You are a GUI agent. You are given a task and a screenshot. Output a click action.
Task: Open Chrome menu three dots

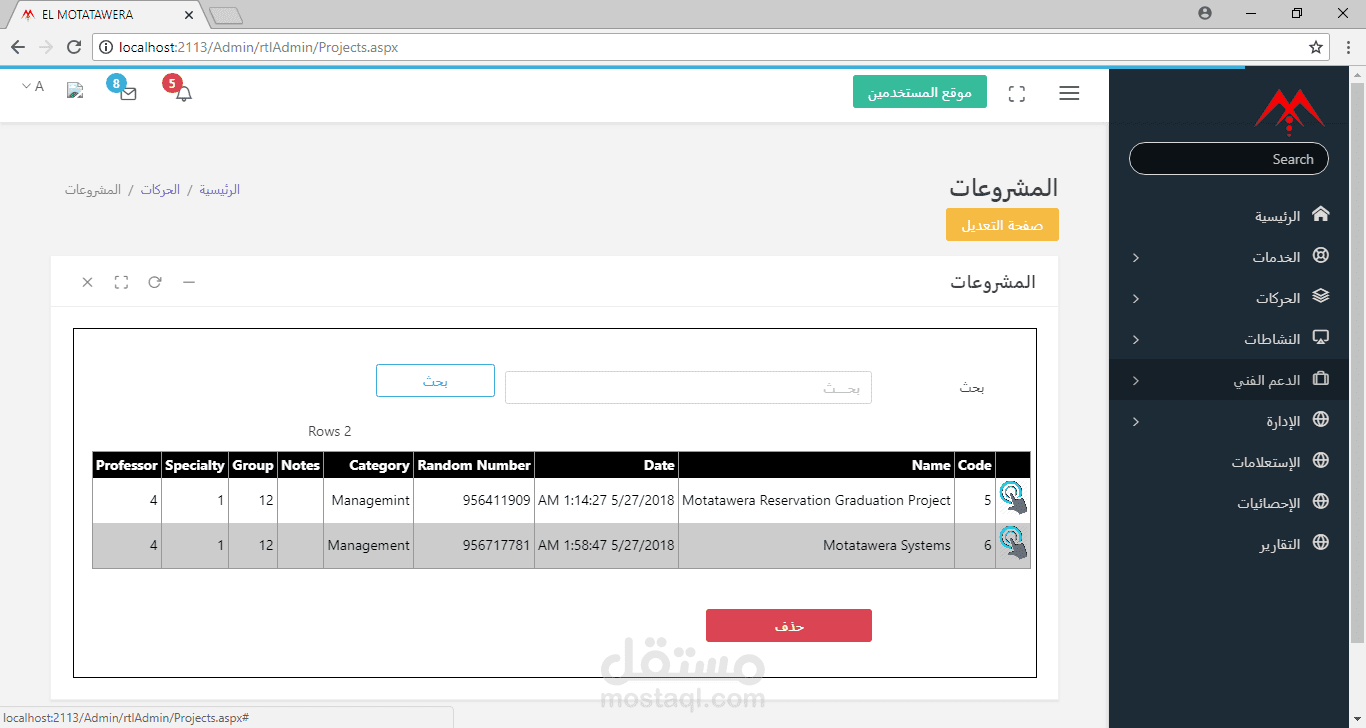(x=1348, y=47)
